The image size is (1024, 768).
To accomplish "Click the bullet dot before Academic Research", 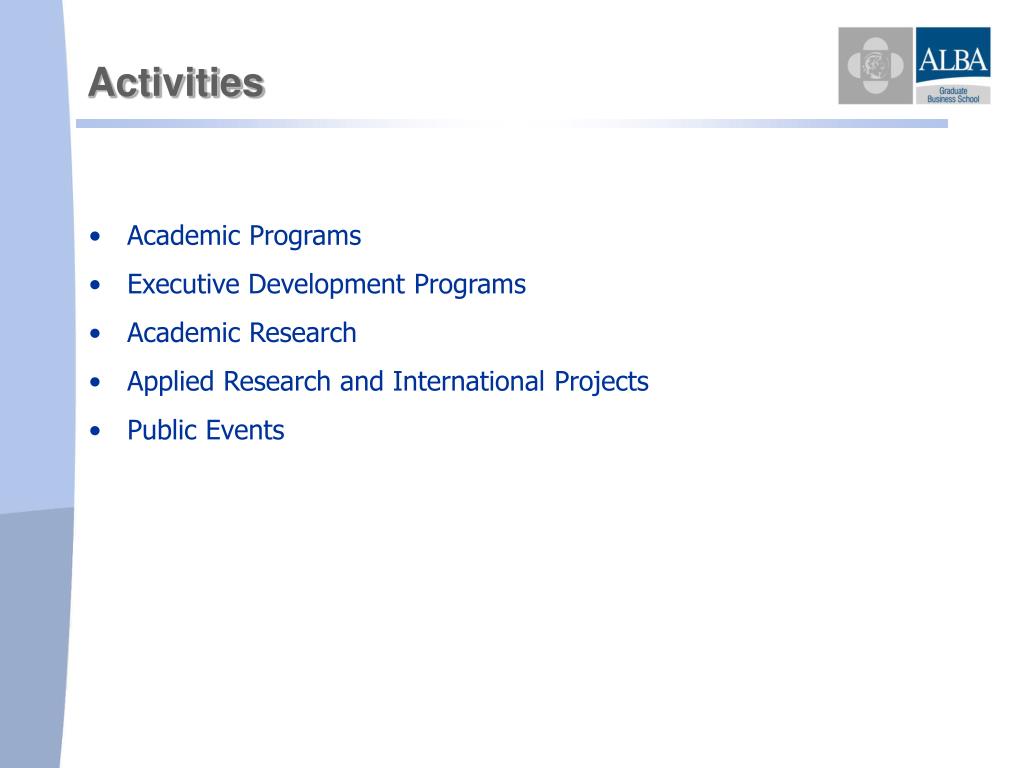I will click(x=94, y=334).
